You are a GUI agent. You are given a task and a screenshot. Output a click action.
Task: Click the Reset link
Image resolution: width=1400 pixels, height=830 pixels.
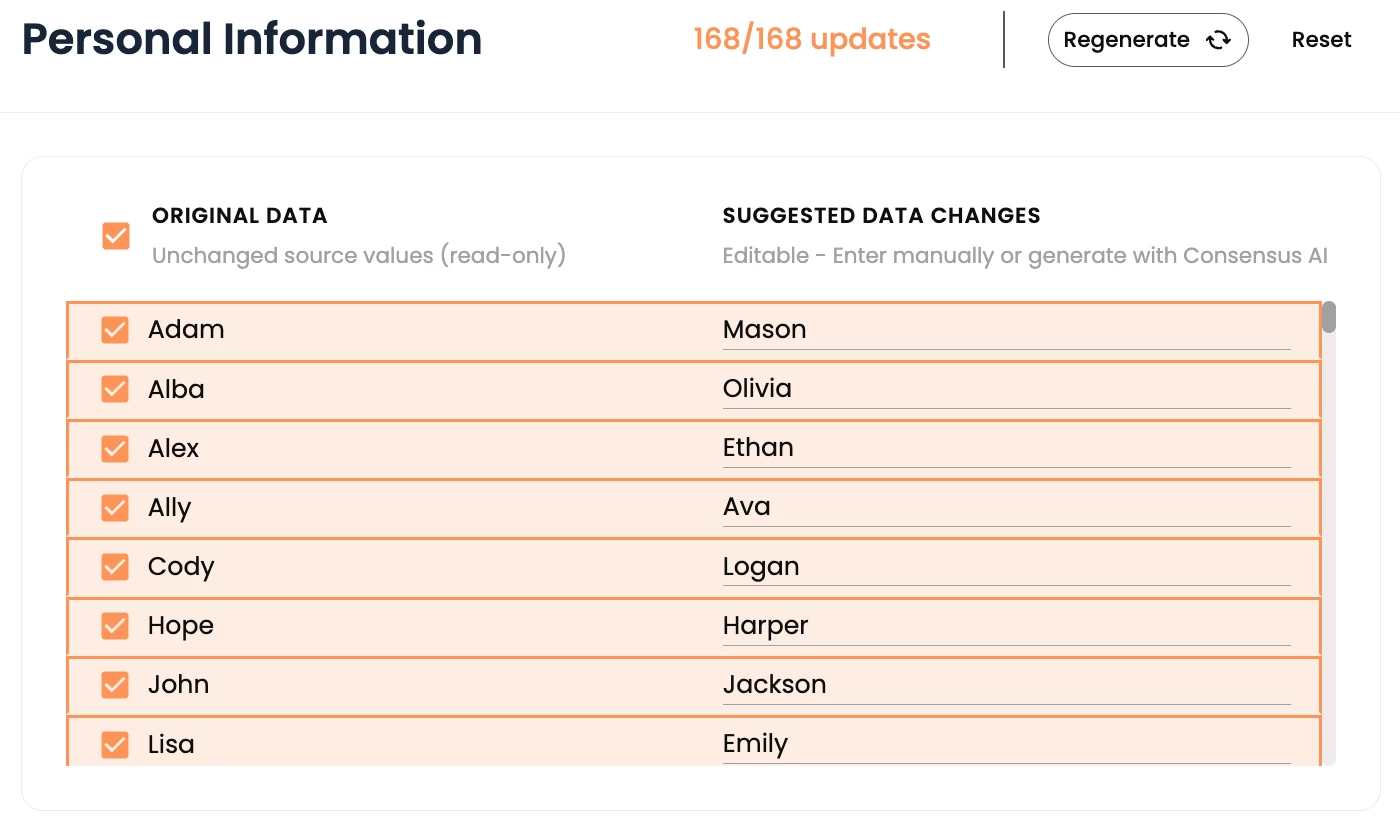(x=1321, y=40)
